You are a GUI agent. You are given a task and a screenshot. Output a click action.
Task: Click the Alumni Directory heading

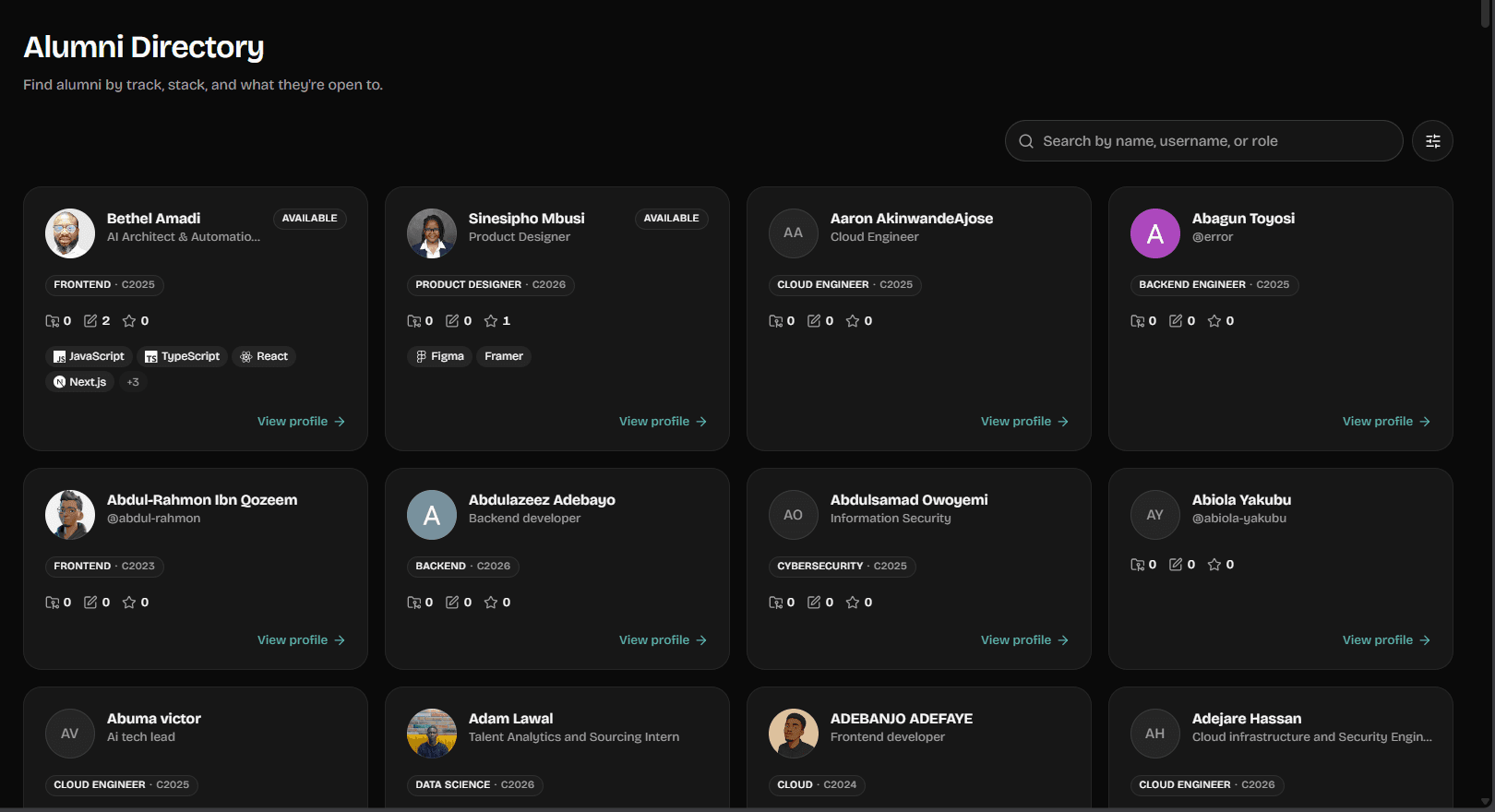coord(144,46)
